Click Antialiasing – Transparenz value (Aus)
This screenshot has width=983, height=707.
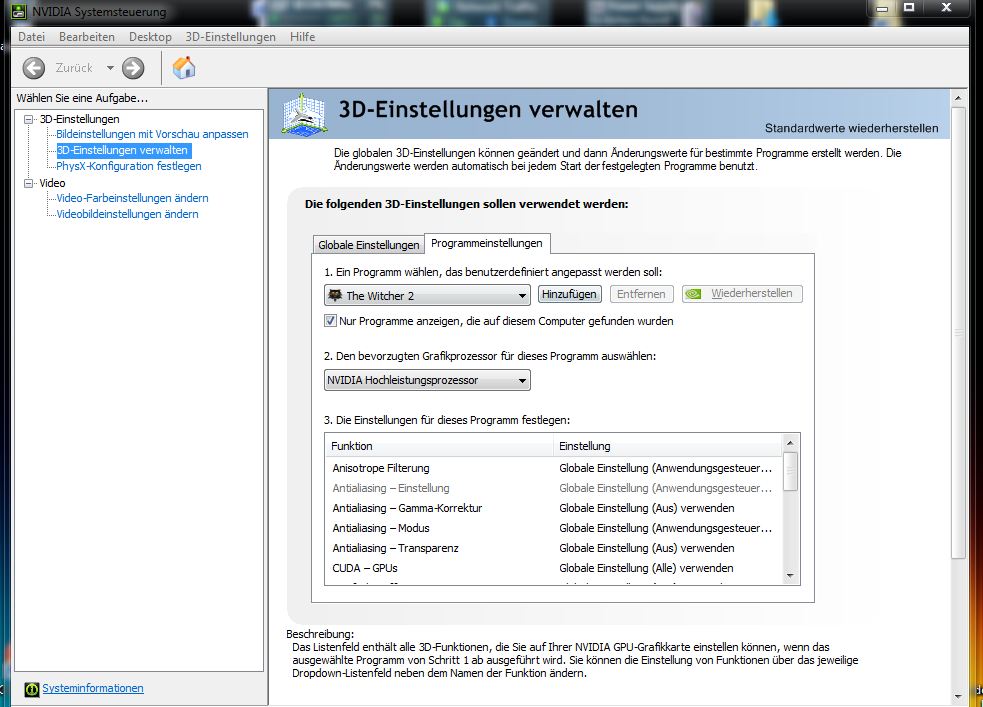point(646,548)
